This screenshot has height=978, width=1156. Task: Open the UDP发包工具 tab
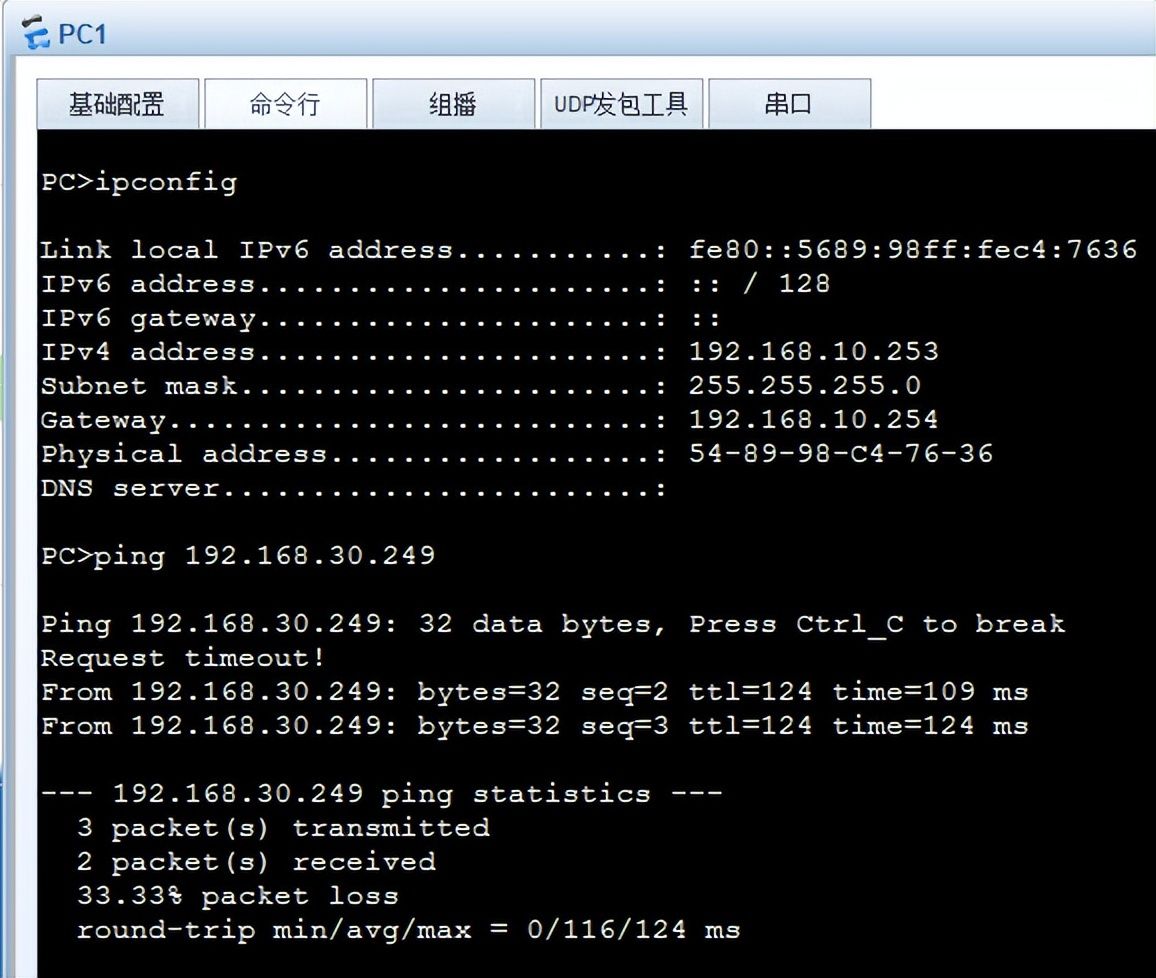coord(621,104)
